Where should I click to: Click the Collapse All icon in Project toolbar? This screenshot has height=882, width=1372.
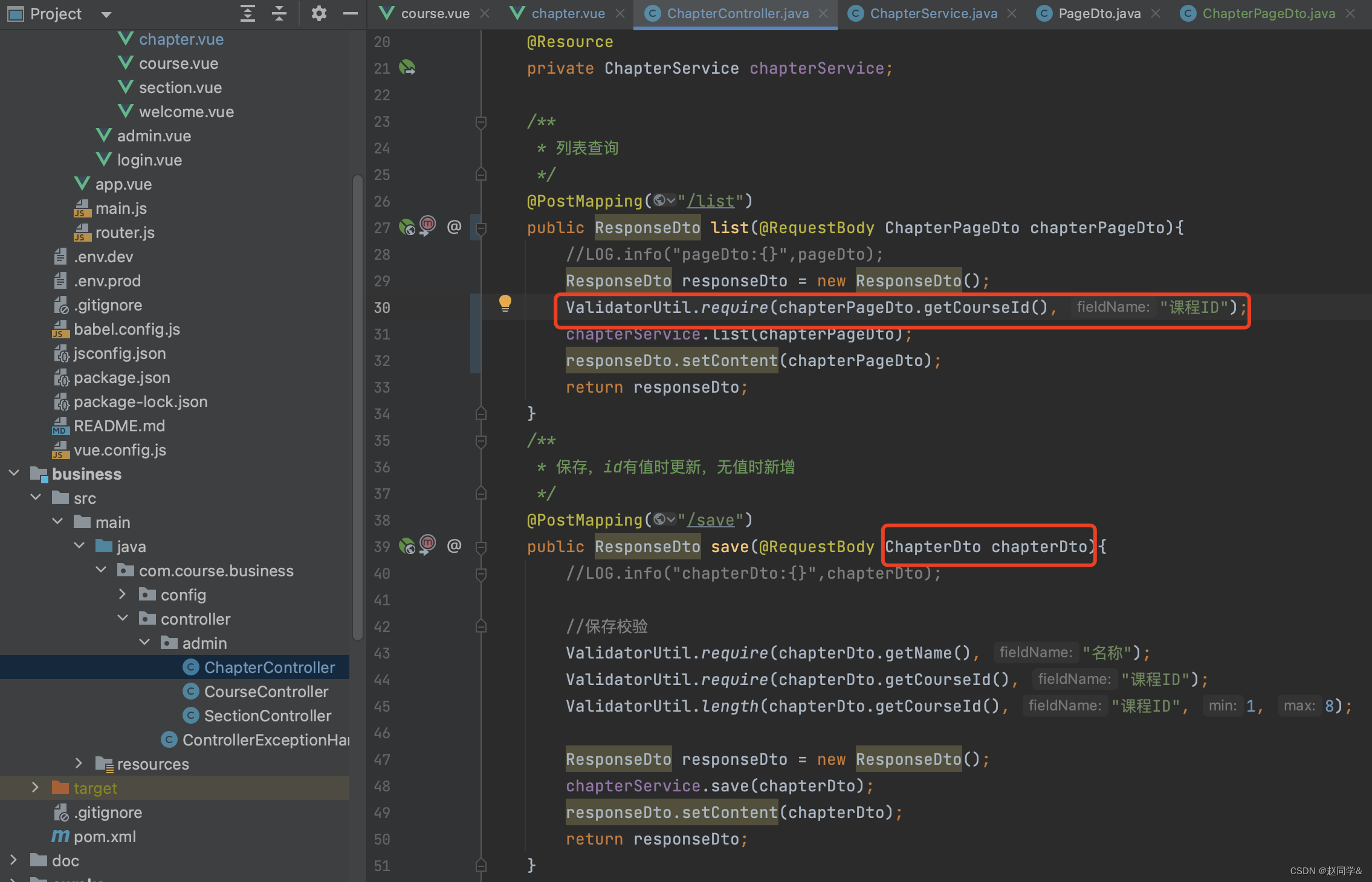[x=279, y=13]
